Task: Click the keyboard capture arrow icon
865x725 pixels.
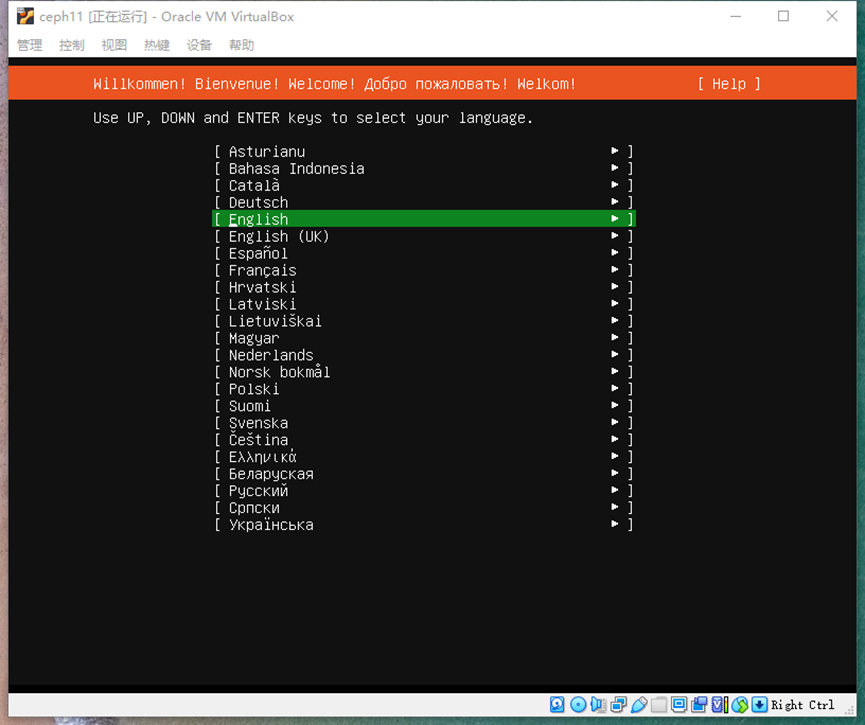Action: (760, 705)
